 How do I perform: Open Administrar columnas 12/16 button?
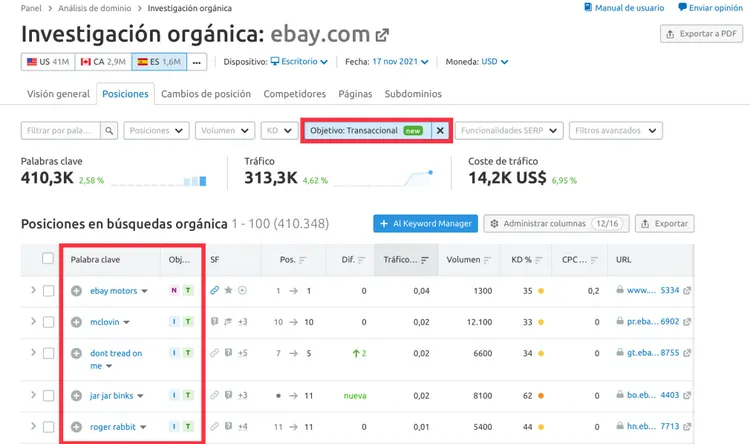click(556, 223)
